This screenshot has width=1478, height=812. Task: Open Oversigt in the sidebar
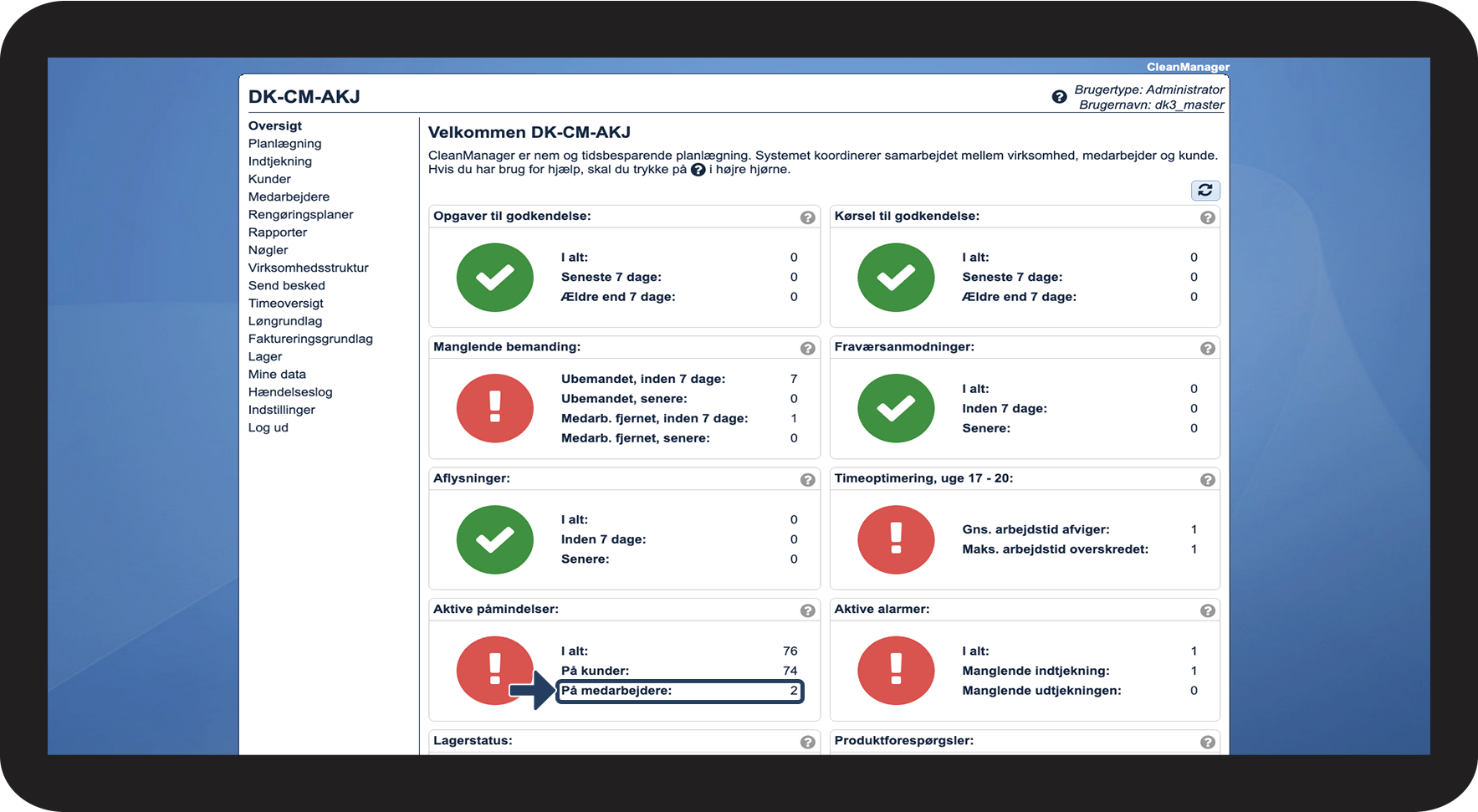coord(275,125)
